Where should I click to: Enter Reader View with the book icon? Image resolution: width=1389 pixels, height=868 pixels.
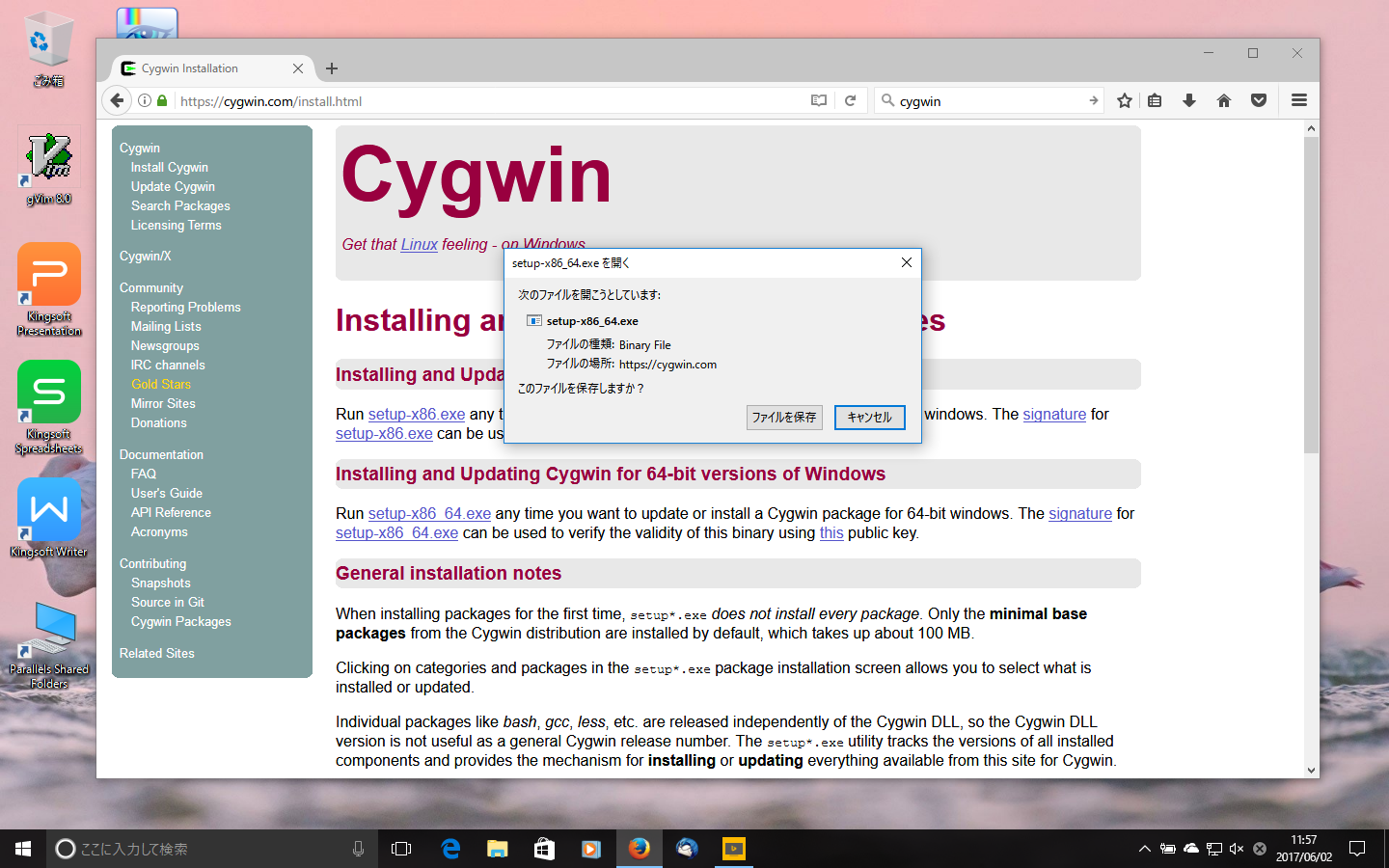point(819,100)
